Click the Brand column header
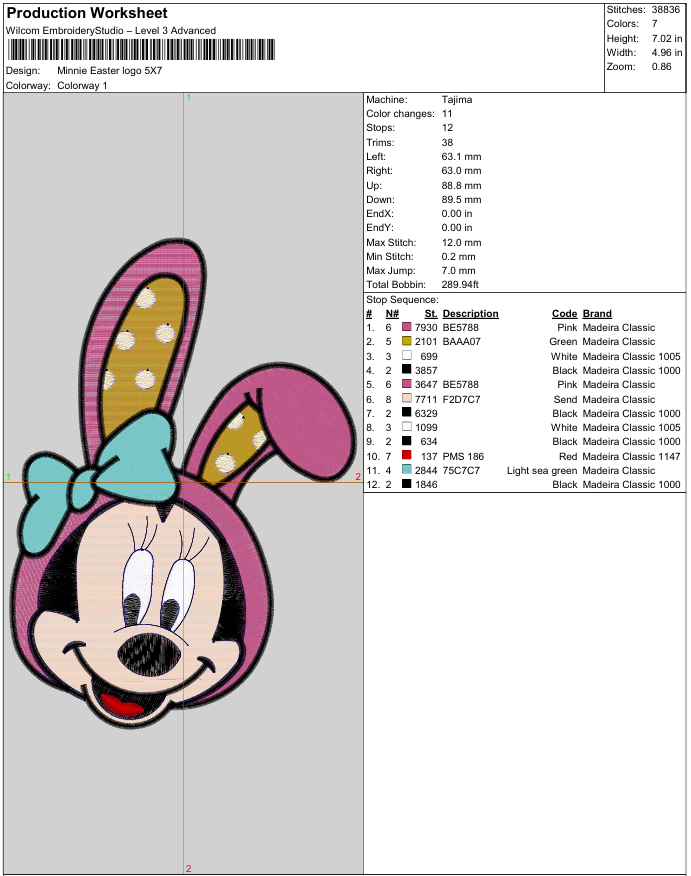Viewport: 691px width, 876px height. (597, 314)
